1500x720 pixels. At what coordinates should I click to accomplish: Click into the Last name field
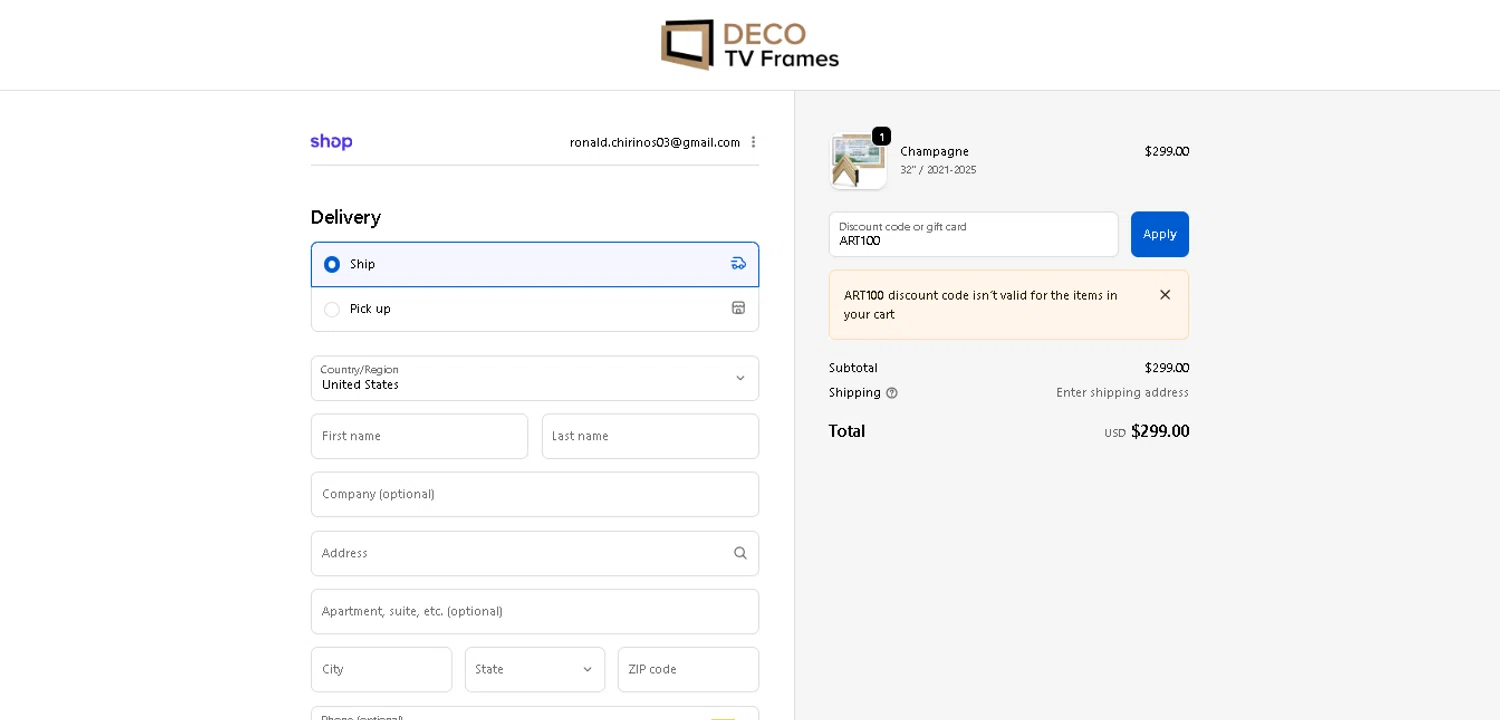point(650,437)
